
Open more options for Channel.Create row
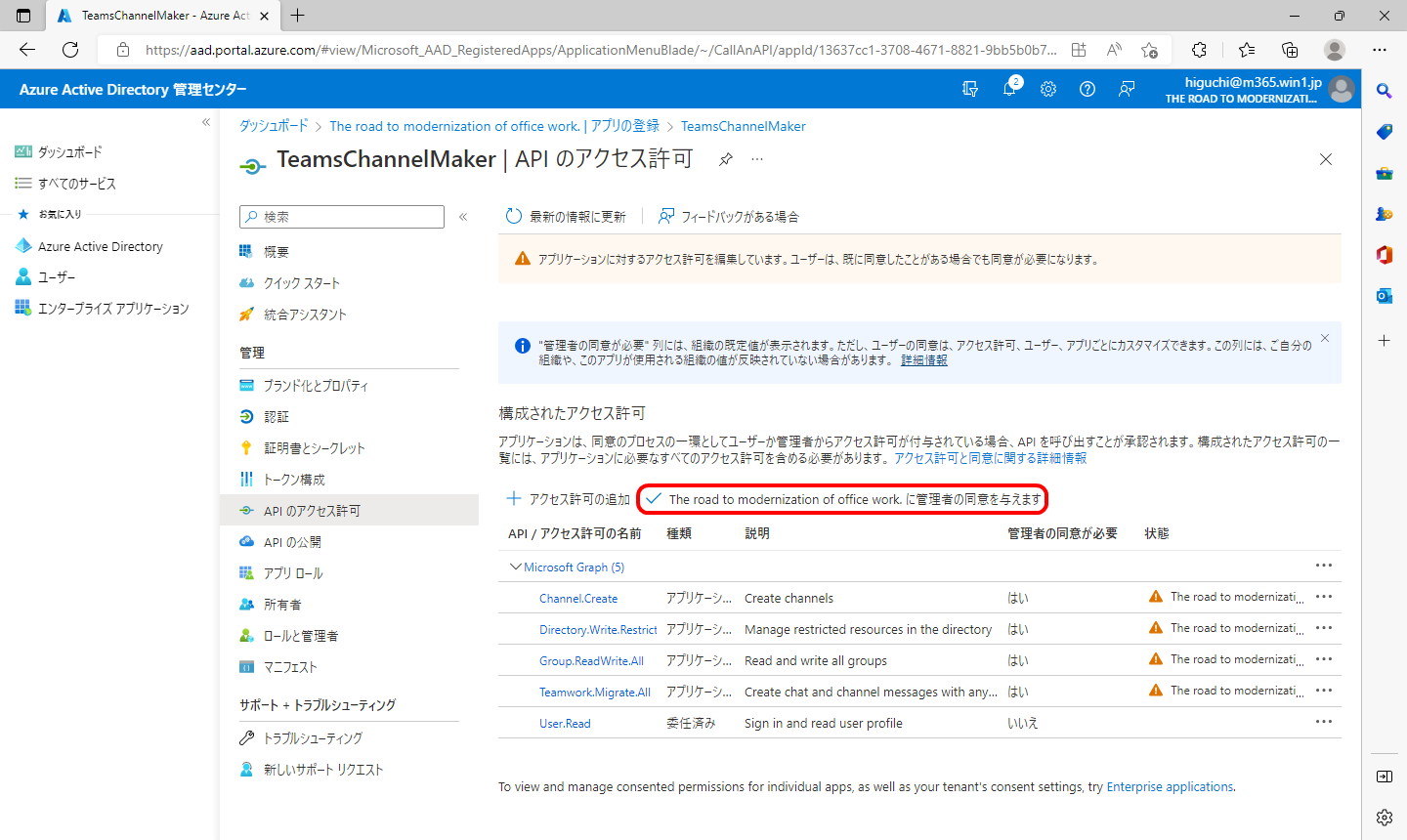click(x=1324, y=597)
